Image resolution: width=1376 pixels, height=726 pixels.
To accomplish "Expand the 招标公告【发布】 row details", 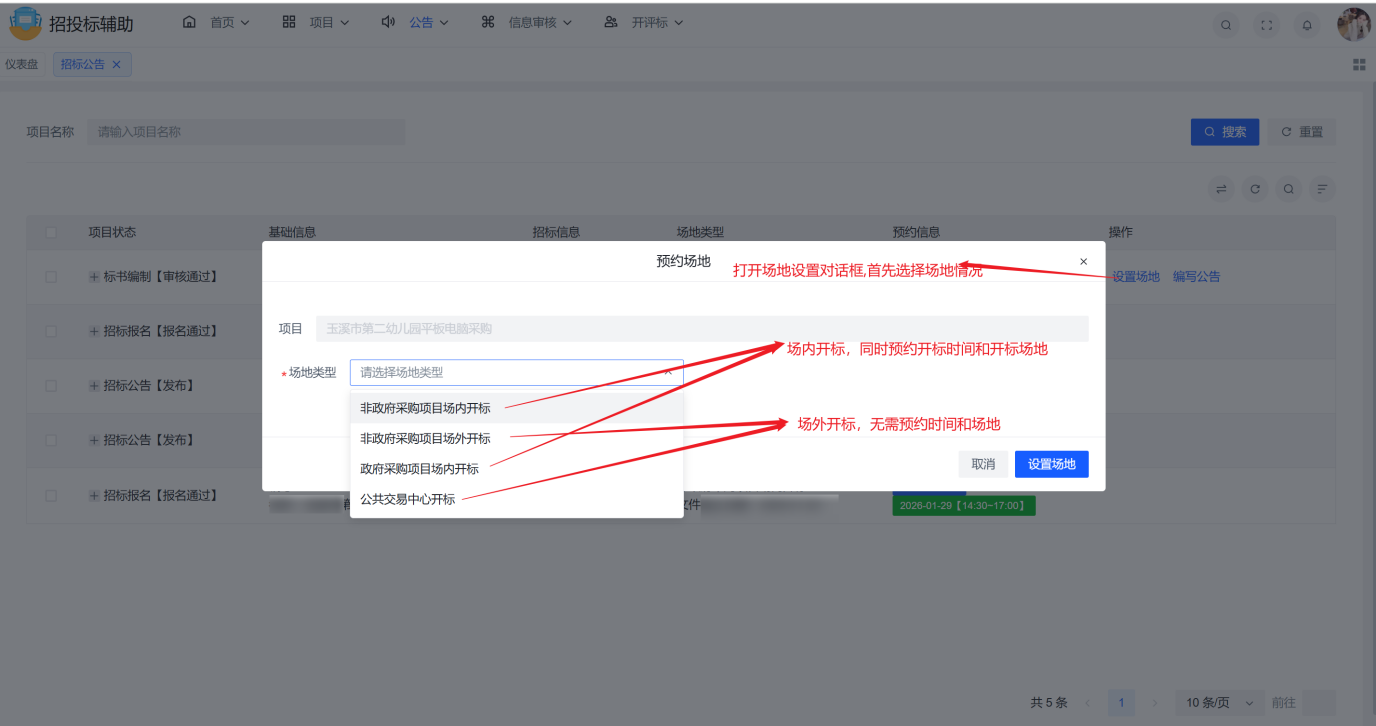I will [x=93, y=385].
